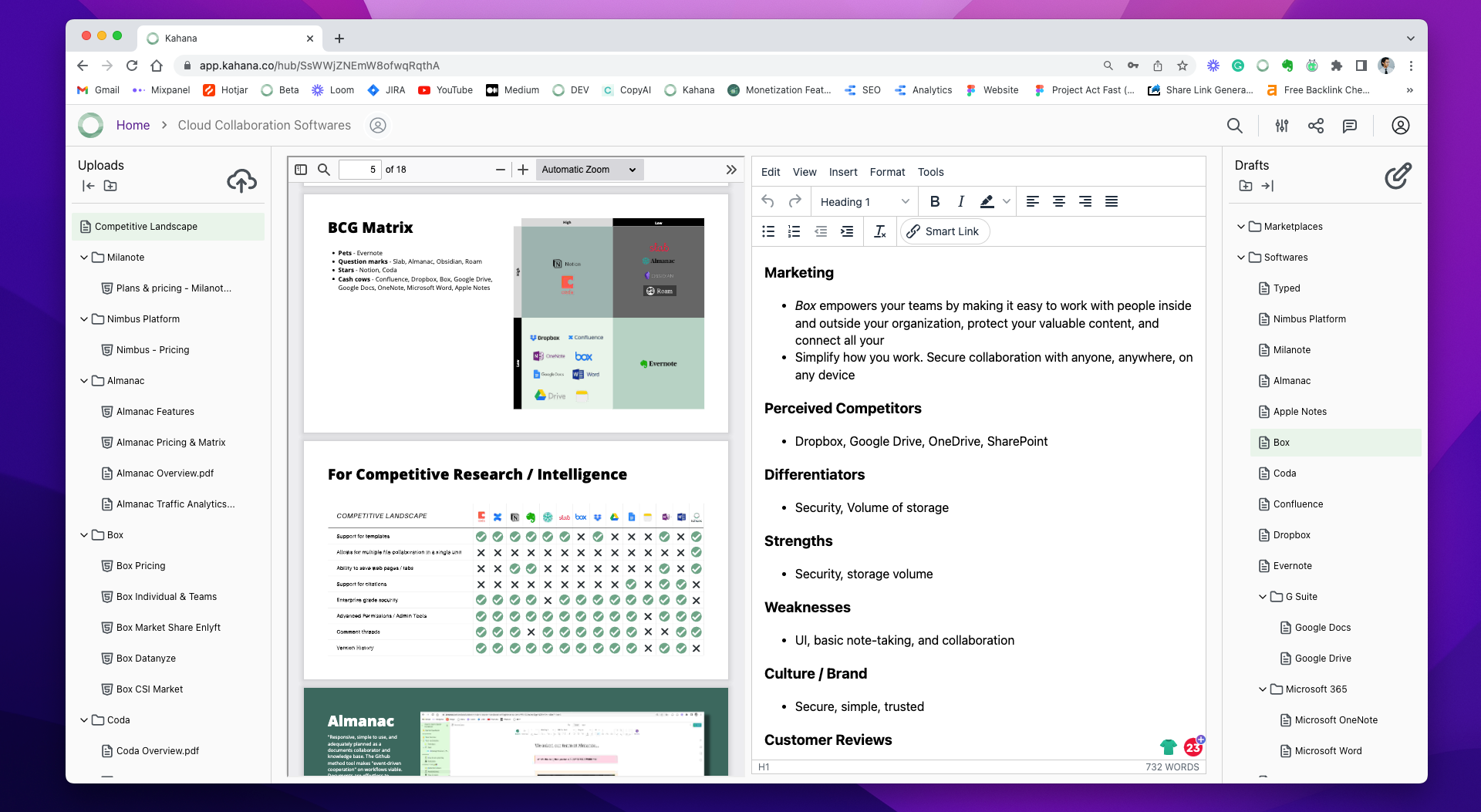
Task: Open Evernote draft
Action: click(x=1292, y=566)
